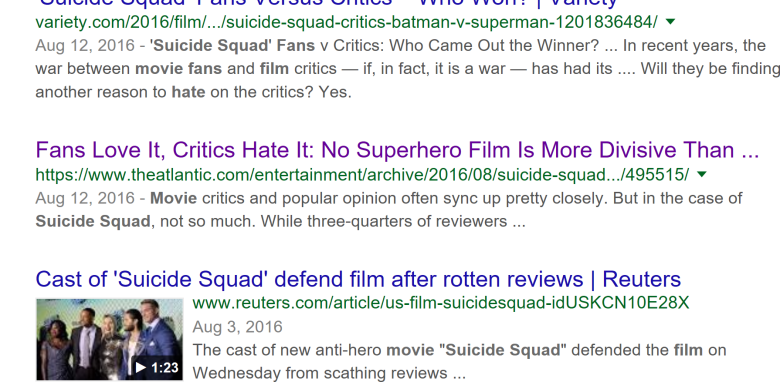Click the variety.com green URL text
Screen dimensions: 780x382
click(346, 22)
